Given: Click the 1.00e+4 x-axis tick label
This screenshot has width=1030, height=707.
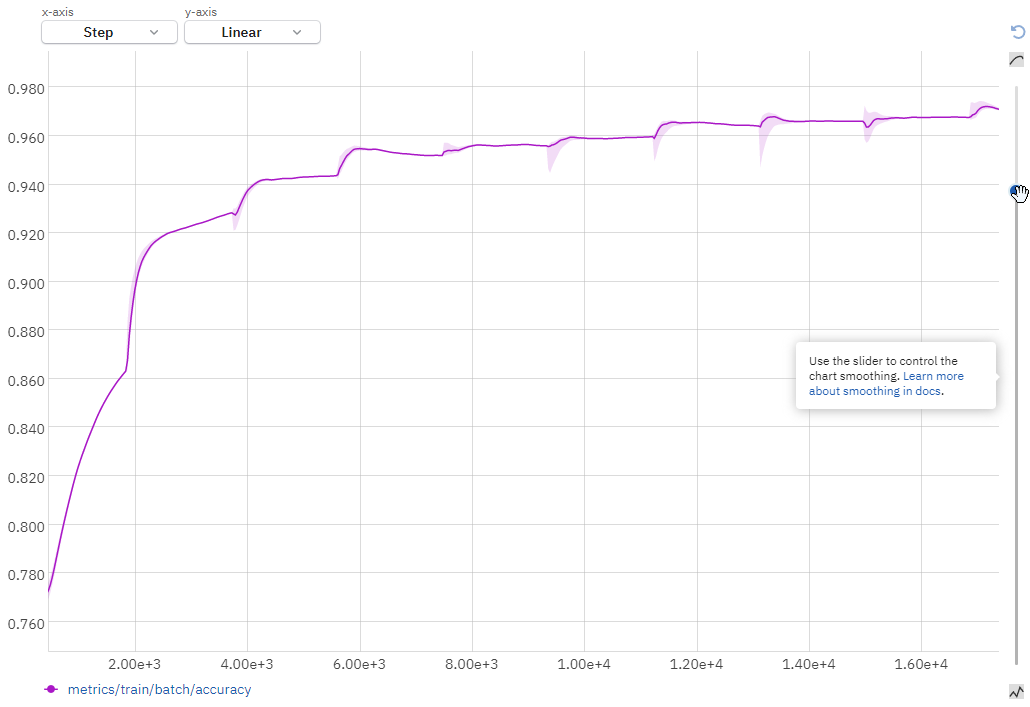Looking at the screenshot, I should point(584,664).
